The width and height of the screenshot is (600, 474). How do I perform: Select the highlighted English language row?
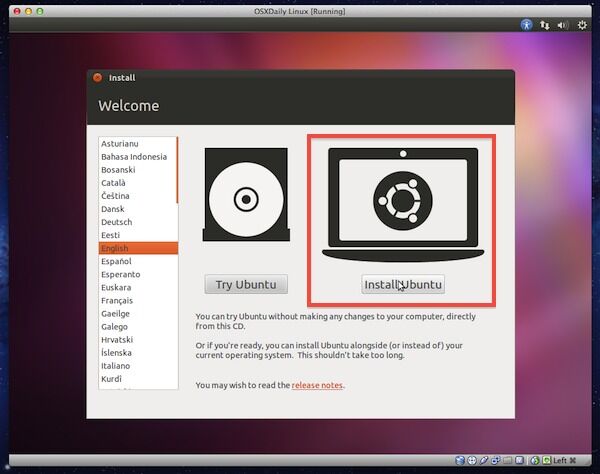point(138,248)
